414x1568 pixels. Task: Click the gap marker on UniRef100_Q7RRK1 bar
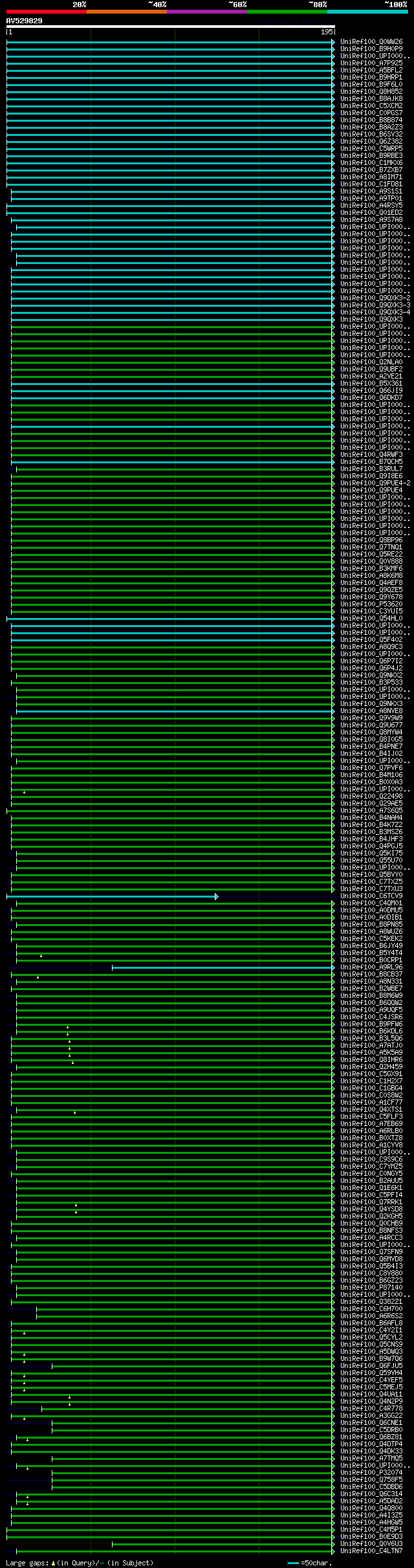[x=76, y=1204]
